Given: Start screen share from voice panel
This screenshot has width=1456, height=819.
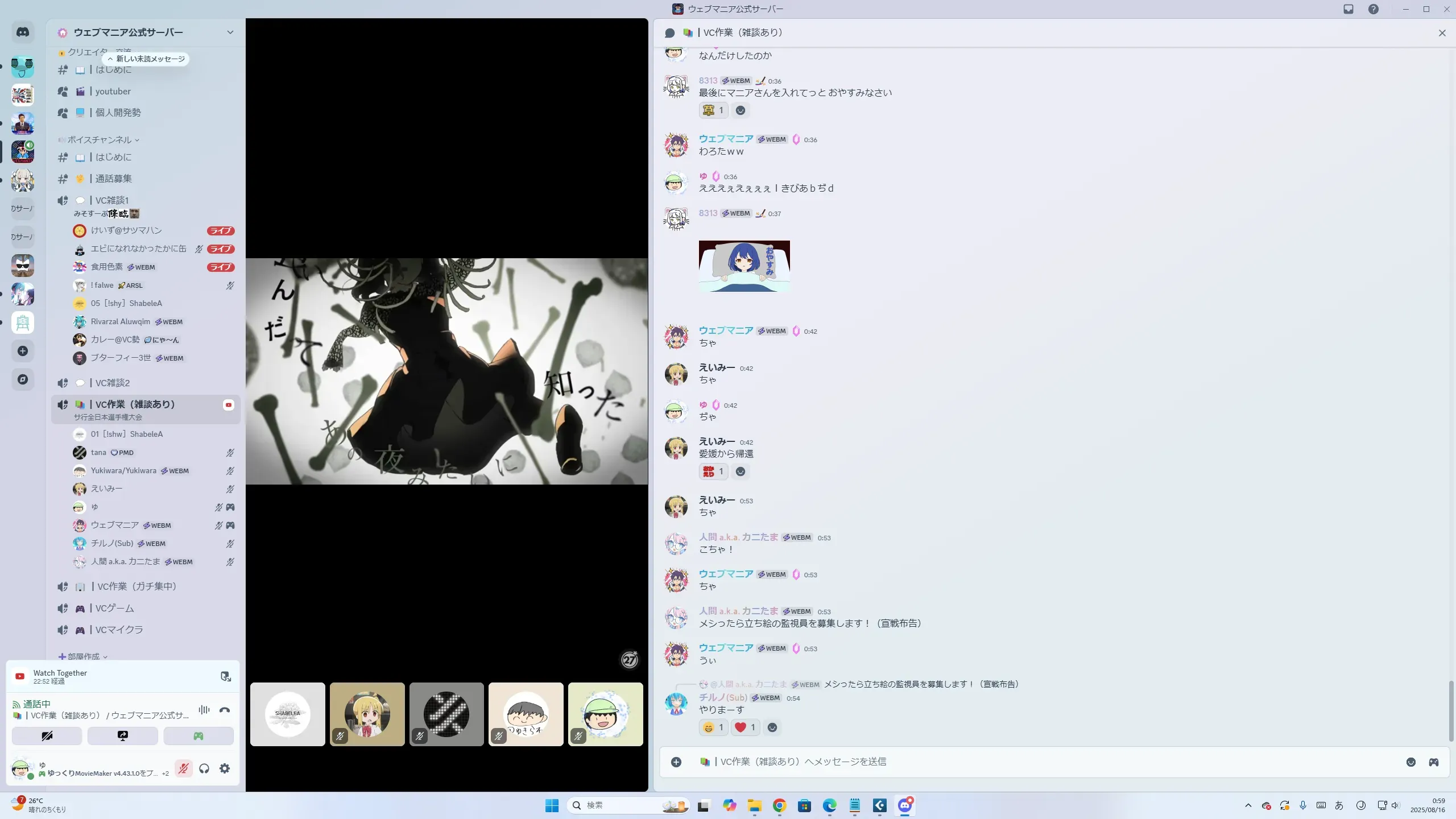Looking at the screenshot, I should tap(122, 736).
